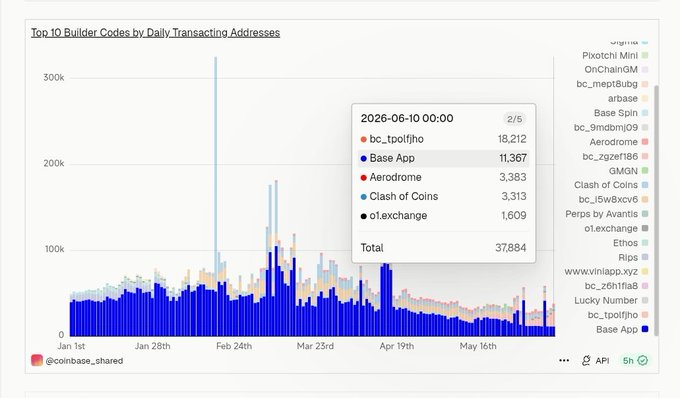This screenshot has height=398, width=680.
Task: Click the coinbase_shared avatar icon
Action: (37, 360)
